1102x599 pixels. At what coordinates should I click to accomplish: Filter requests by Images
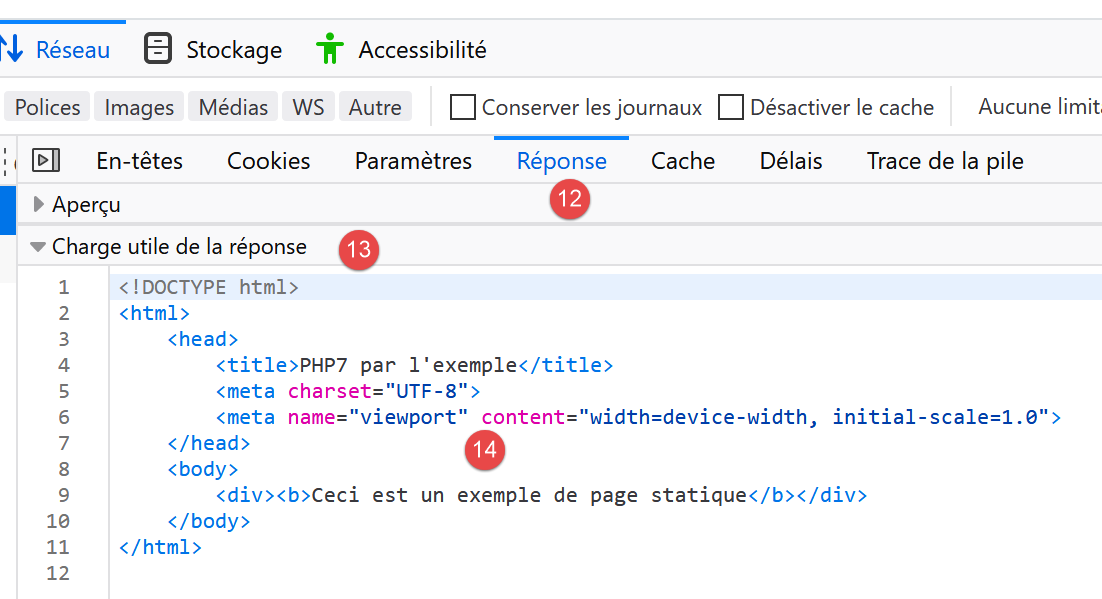[x=139, y=107]
